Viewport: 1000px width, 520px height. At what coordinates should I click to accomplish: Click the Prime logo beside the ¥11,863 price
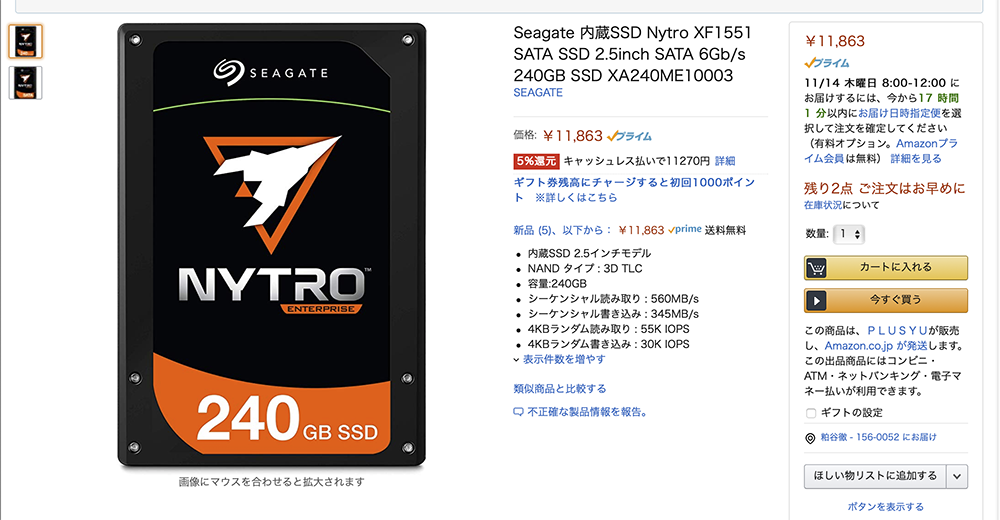[629, 137]
